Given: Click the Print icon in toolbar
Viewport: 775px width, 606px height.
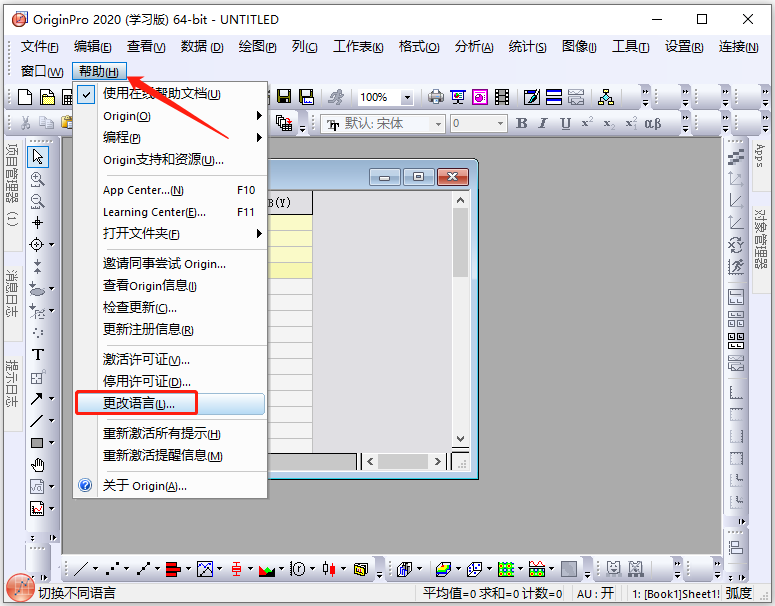Looking at the screenshot, I should (435, 97).
